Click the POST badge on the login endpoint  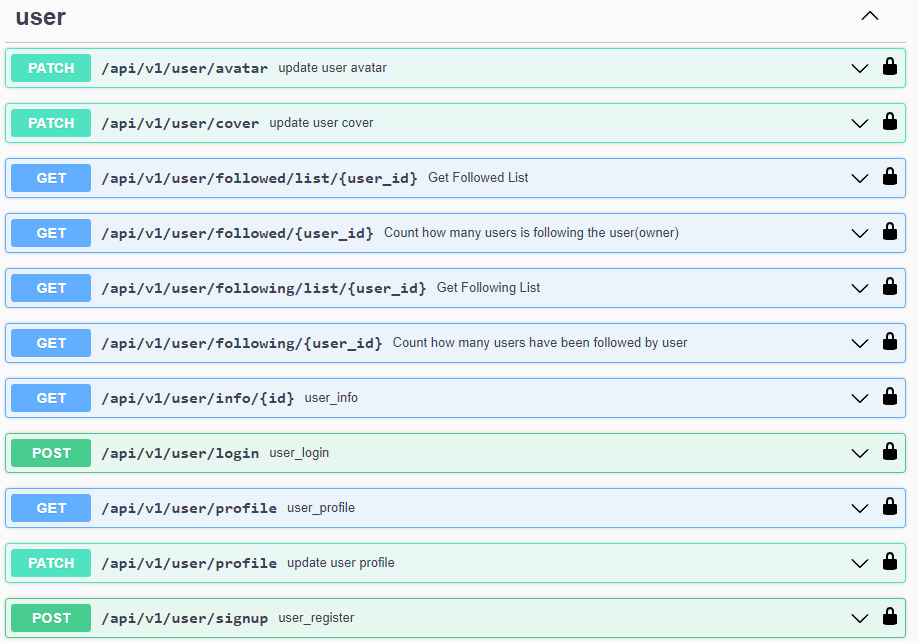50,453
